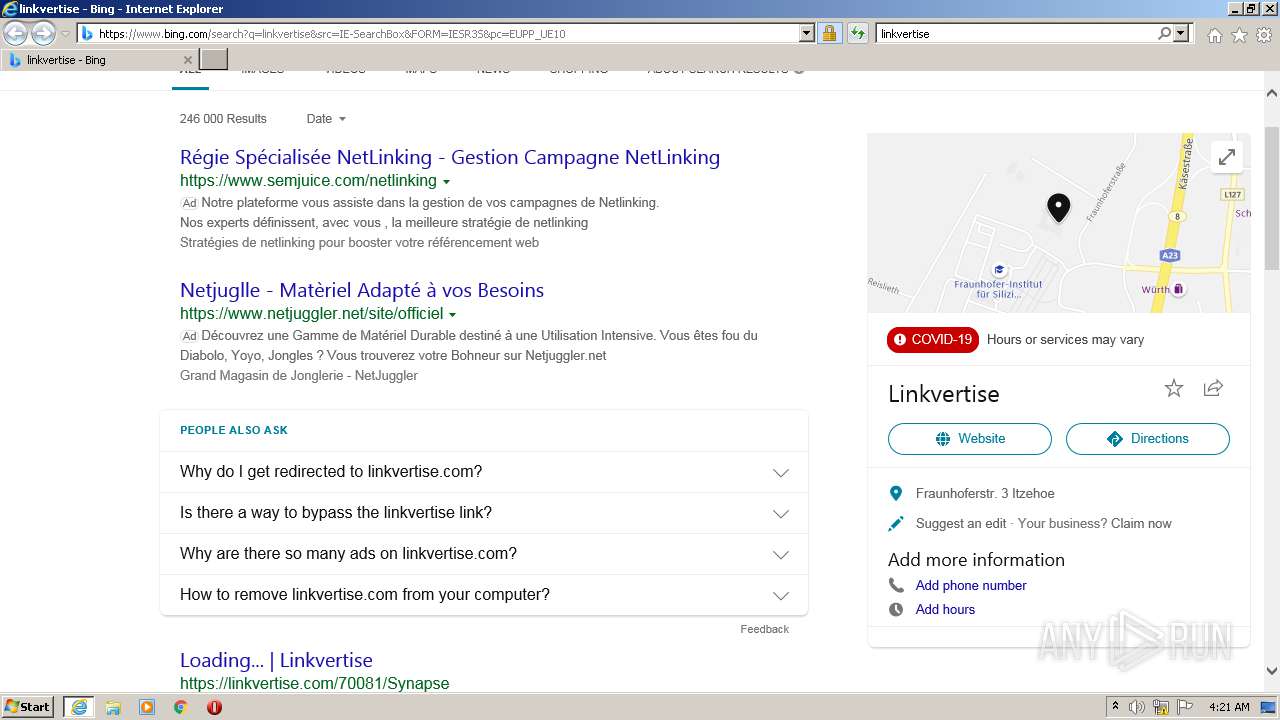Open the Favorites star icon
Image resolution: width=1280 pixels, height=720 pixels.
[x=1239, y=35]
